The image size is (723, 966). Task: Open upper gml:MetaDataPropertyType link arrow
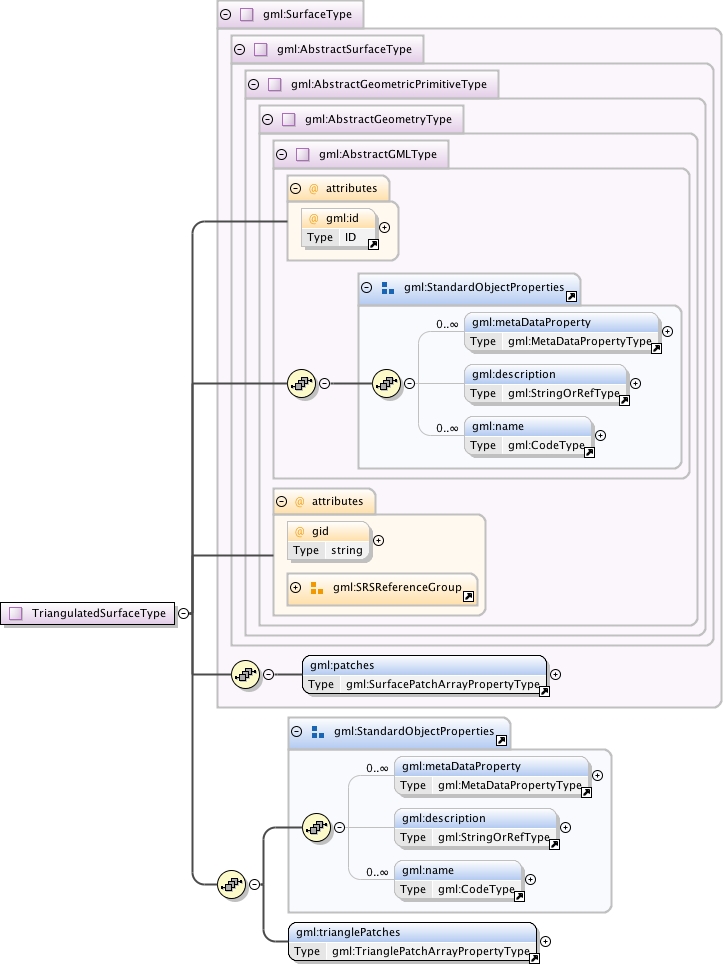click(x=656, y=349)
